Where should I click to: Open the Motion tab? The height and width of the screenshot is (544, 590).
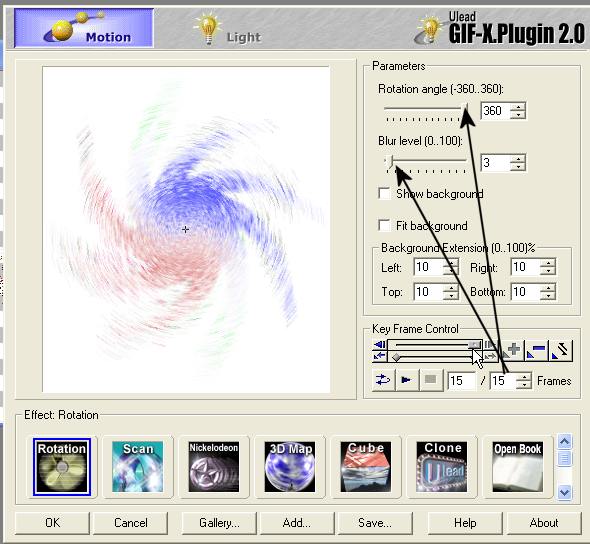84,28
